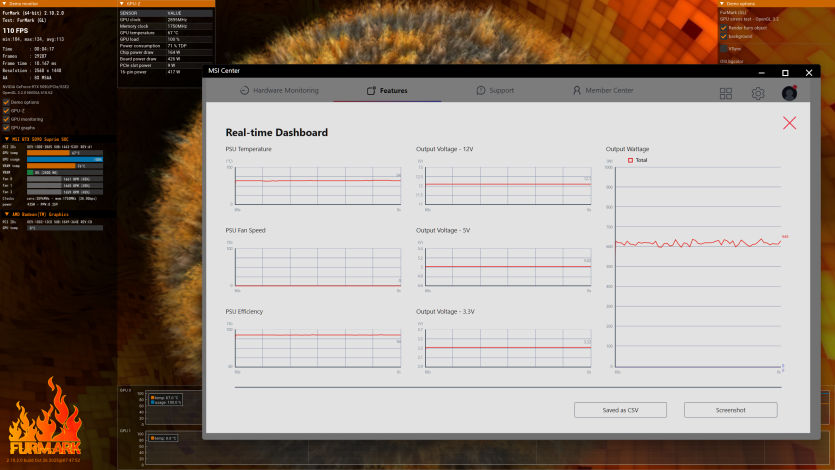
Task: Uncheck background option in Demo options
Action: coord(723,36)
